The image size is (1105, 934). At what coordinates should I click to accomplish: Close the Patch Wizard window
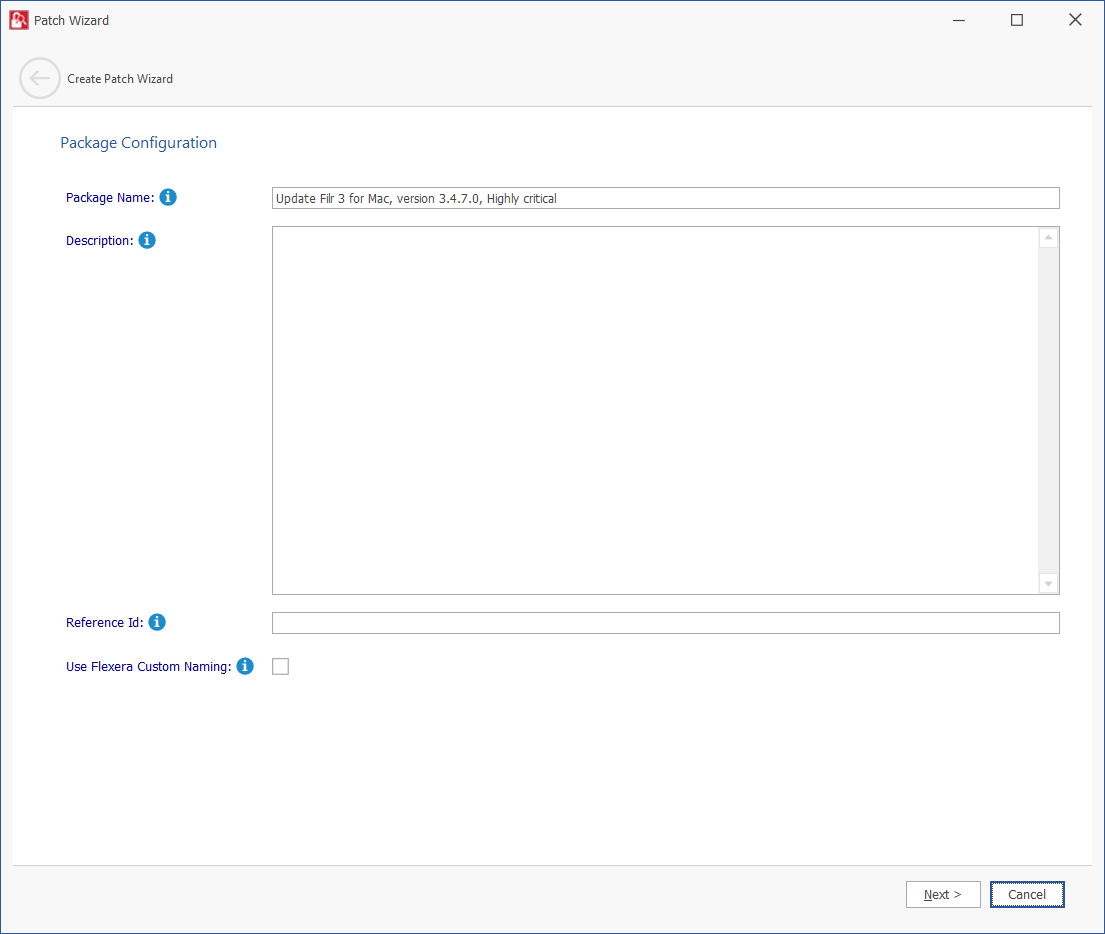[1075, 20]
